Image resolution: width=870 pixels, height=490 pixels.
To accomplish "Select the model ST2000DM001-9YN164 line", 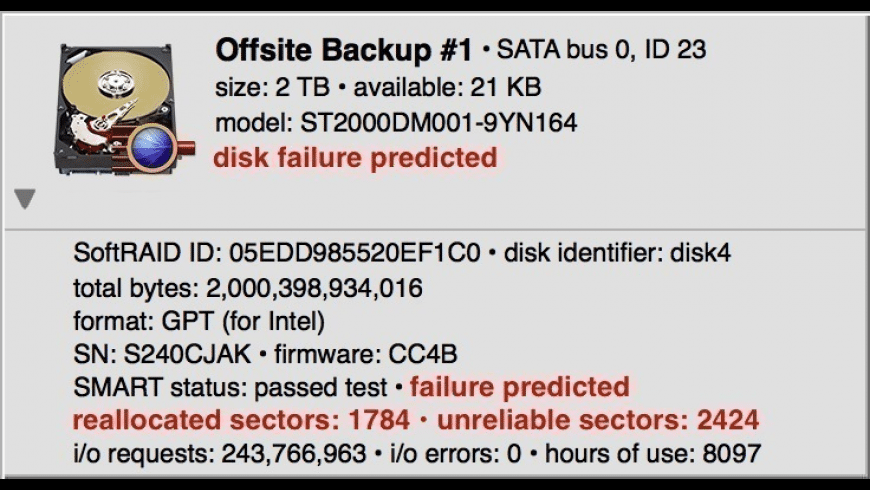I will (396, 124).
